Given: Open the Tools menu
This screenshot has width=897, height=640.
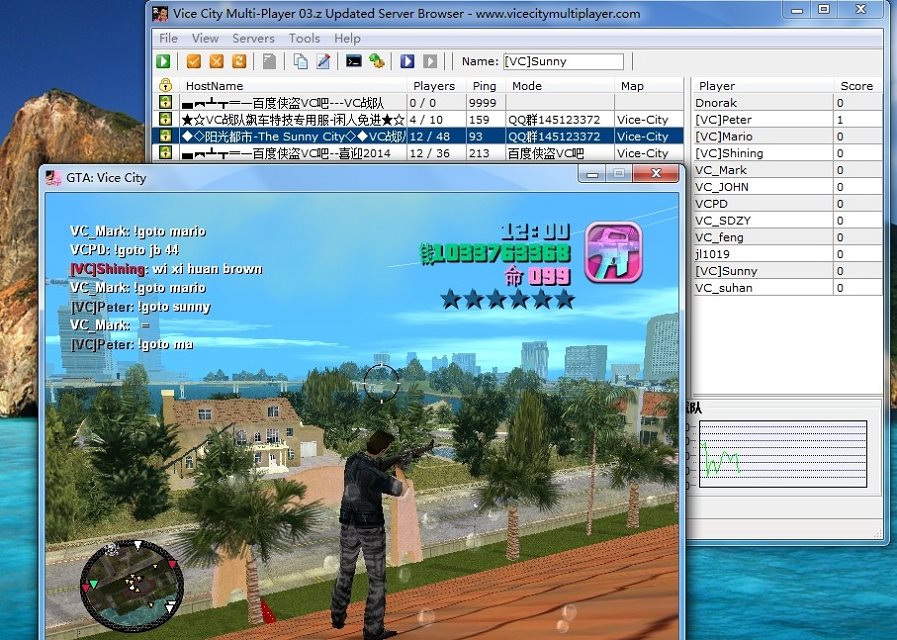Looking at the screenshot, I should click(304, 38).
